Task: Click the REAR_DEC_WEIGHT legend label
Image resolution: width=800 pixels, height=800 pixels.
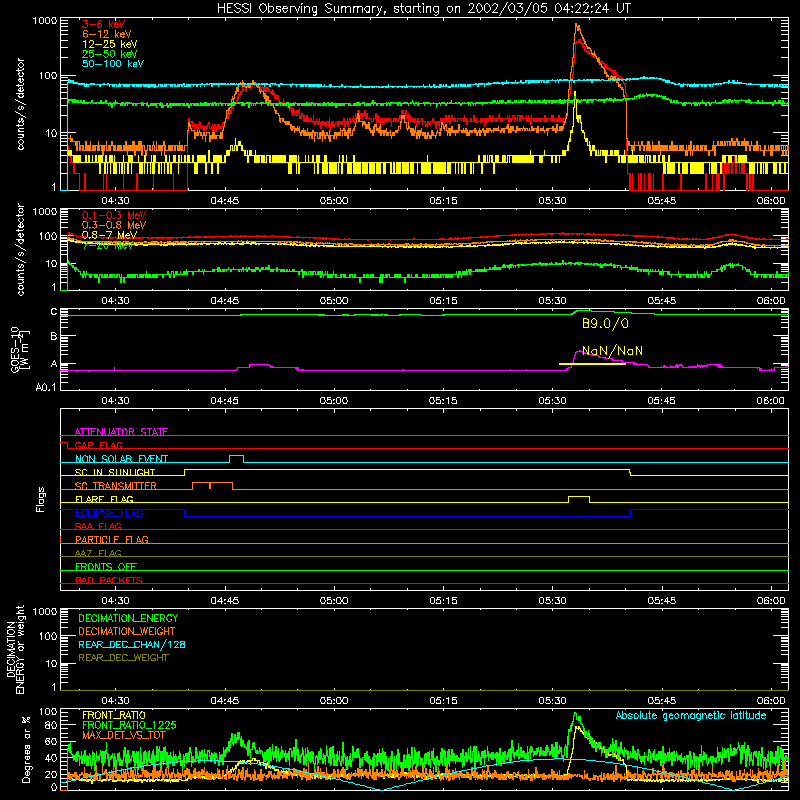Action: pyautogui.click(x=123, y=658)
